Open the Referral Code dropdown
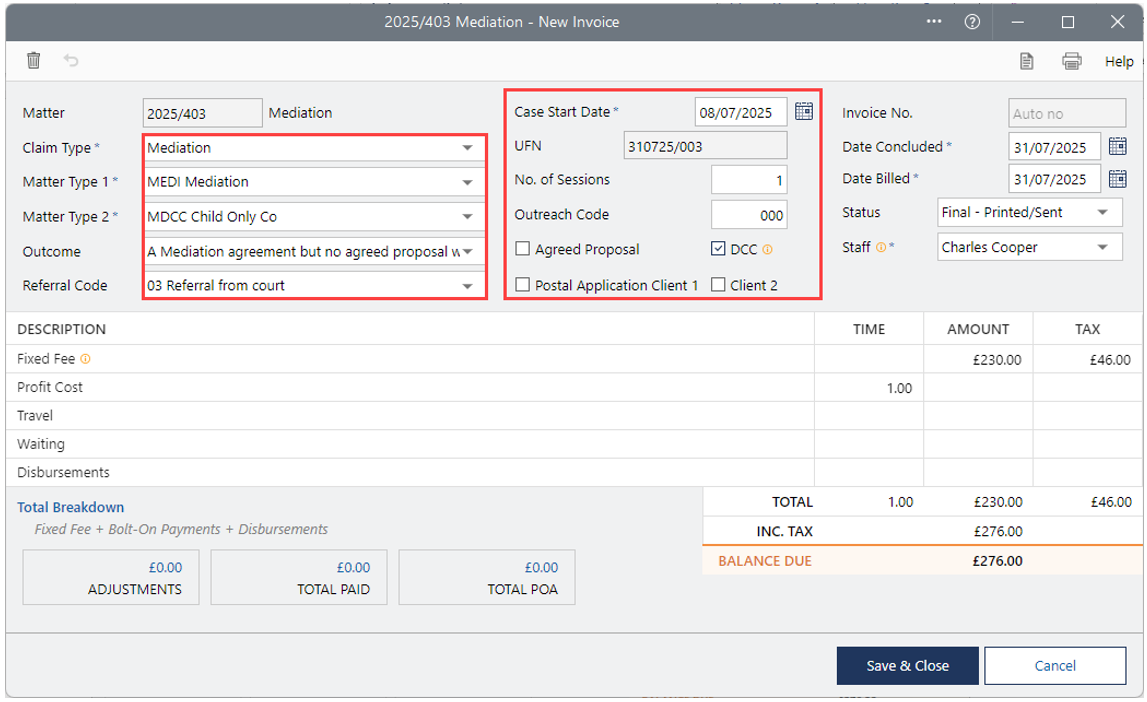 tap(467, 286)
